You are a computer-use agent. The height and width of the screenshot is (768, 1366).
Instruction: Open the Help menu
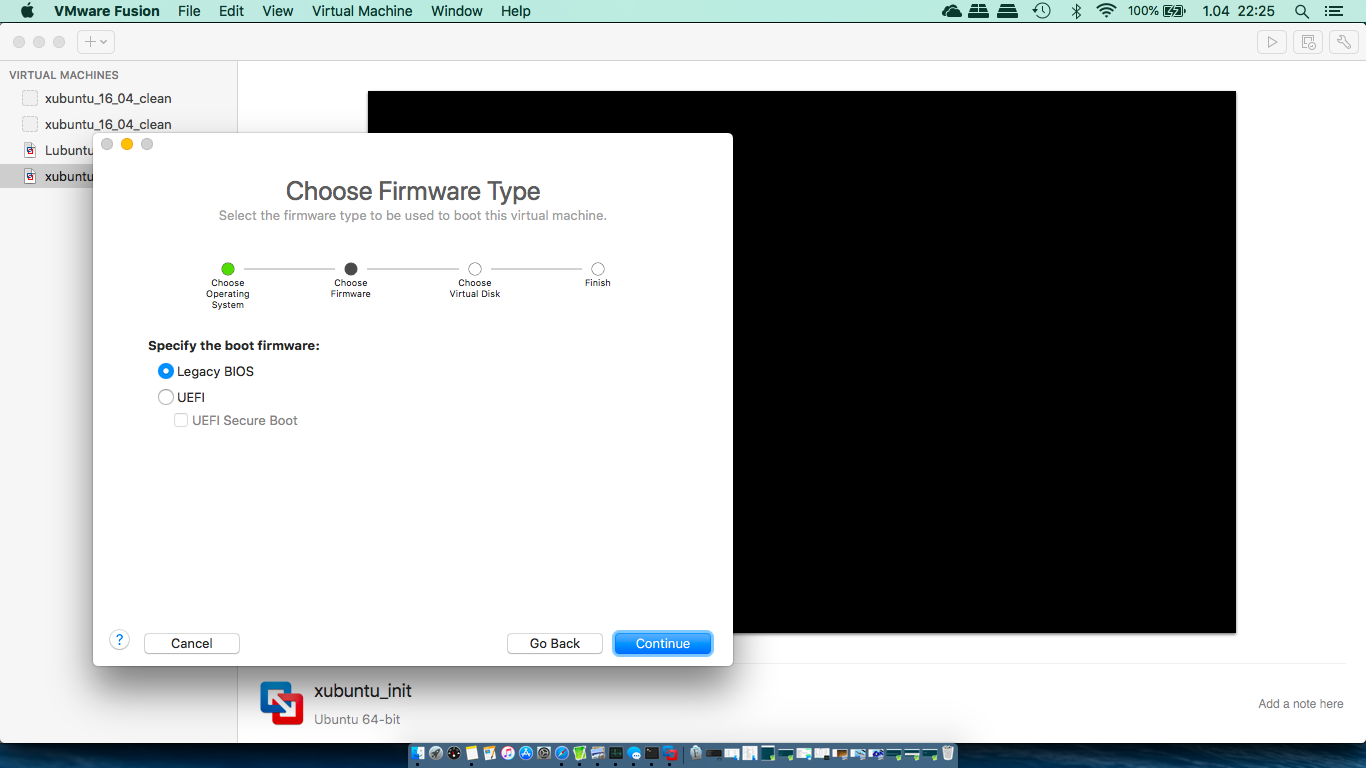[516, 11]
